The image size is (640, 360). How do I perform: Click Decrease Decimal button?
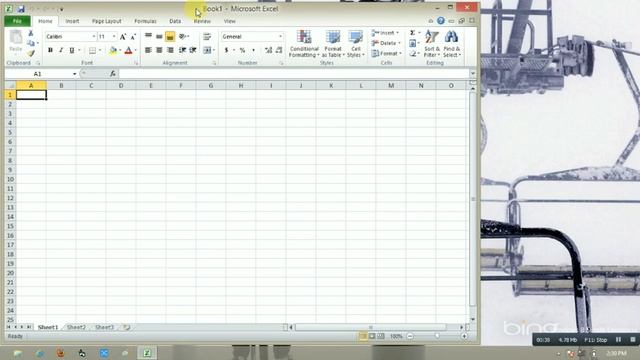coord(279,50)
